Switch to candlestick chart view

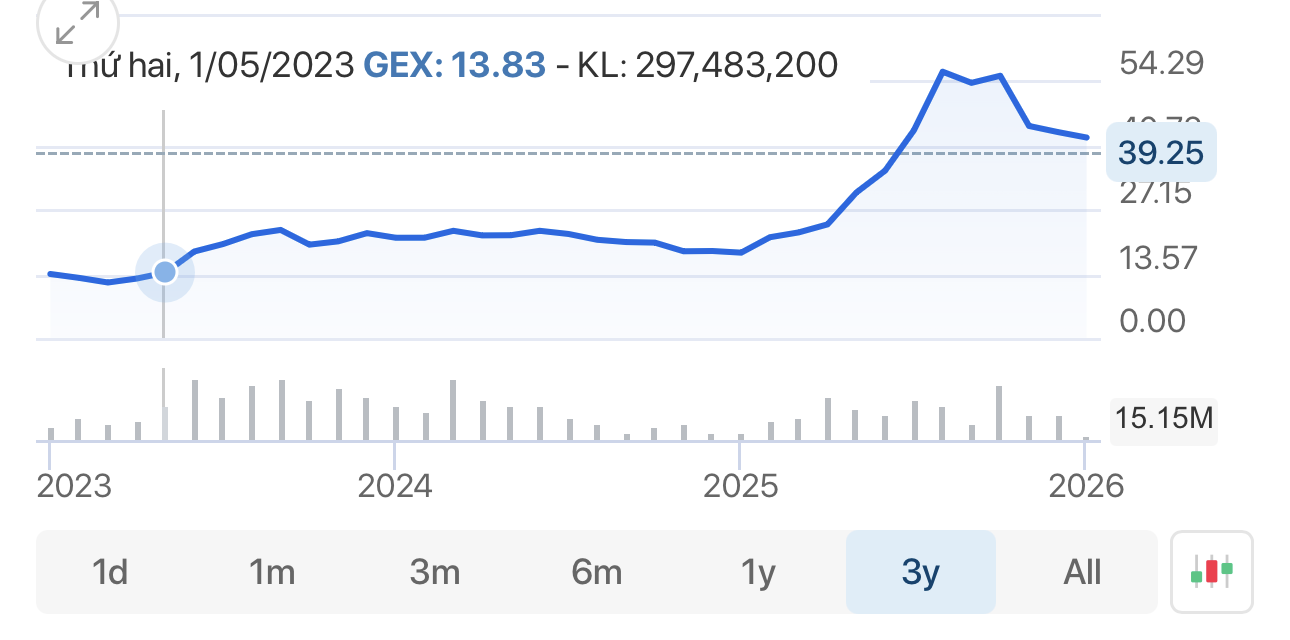point(1211,571)
